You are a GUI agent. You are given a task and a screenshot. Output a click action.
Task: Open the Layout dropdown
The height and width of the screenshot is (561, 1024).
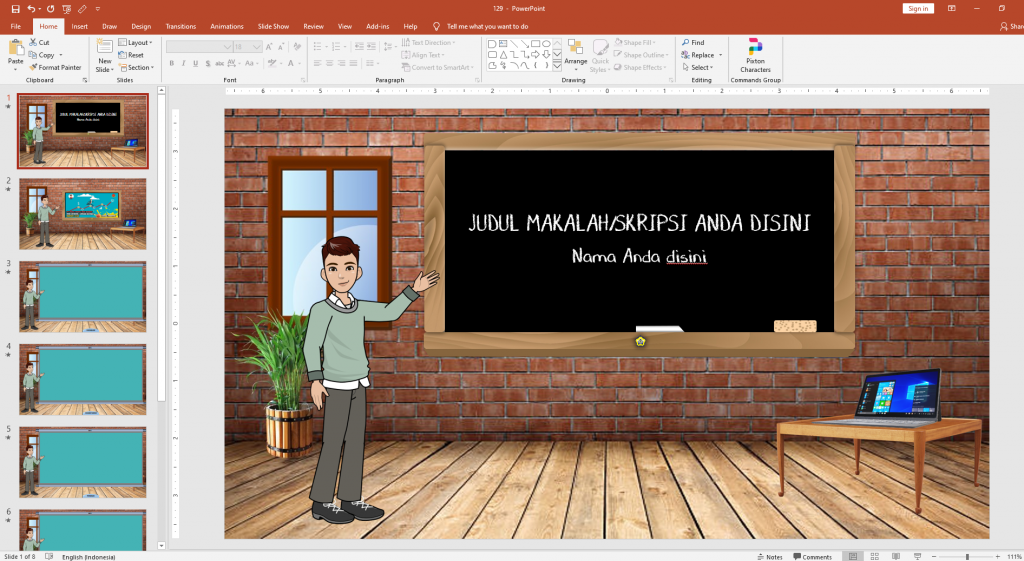pyautogui.click(x=136, y=42)
